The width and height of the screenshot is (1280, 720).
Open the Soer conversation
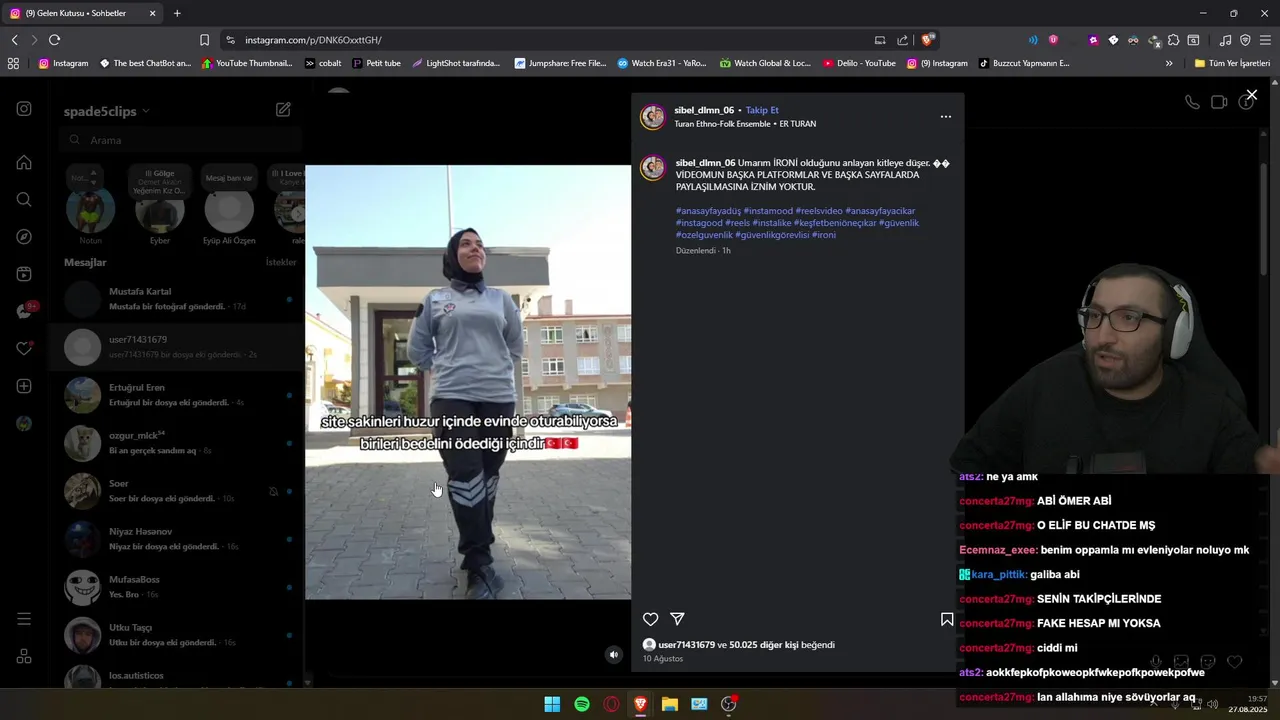pyautogui.click(x=176, y=491)
